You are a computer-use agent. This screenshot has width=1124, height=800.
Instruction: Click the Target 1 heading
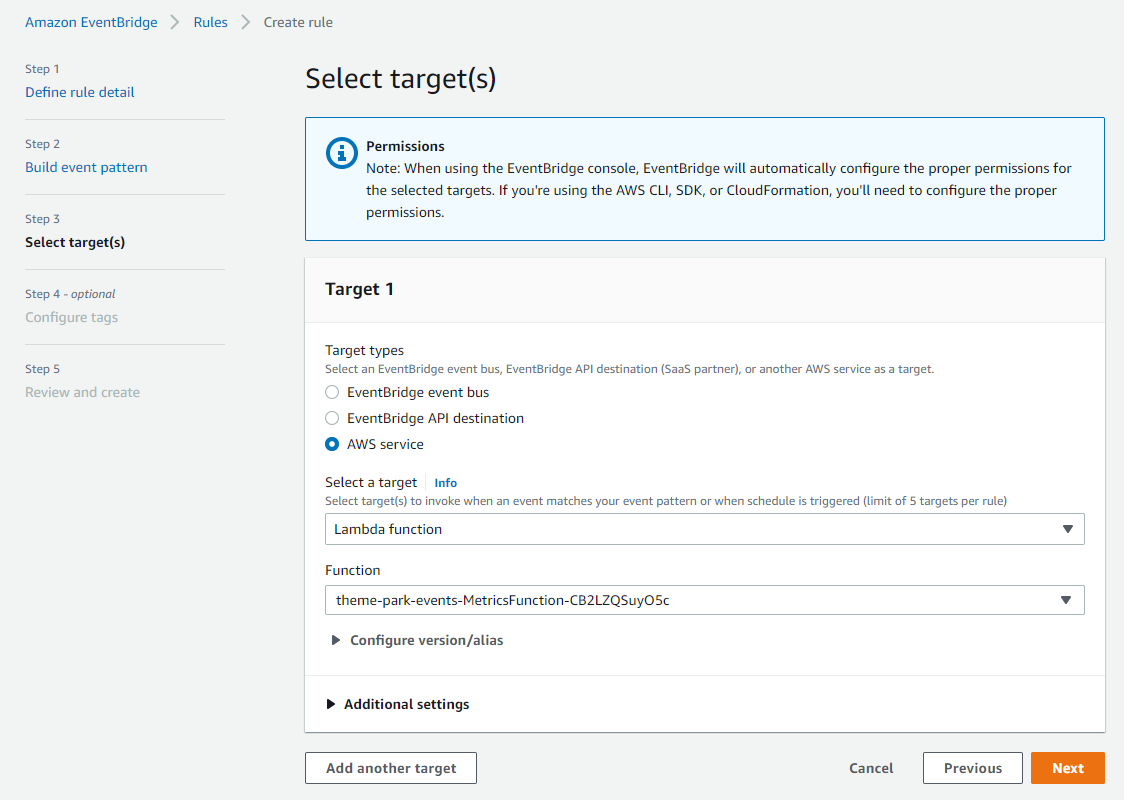point(359,289)
